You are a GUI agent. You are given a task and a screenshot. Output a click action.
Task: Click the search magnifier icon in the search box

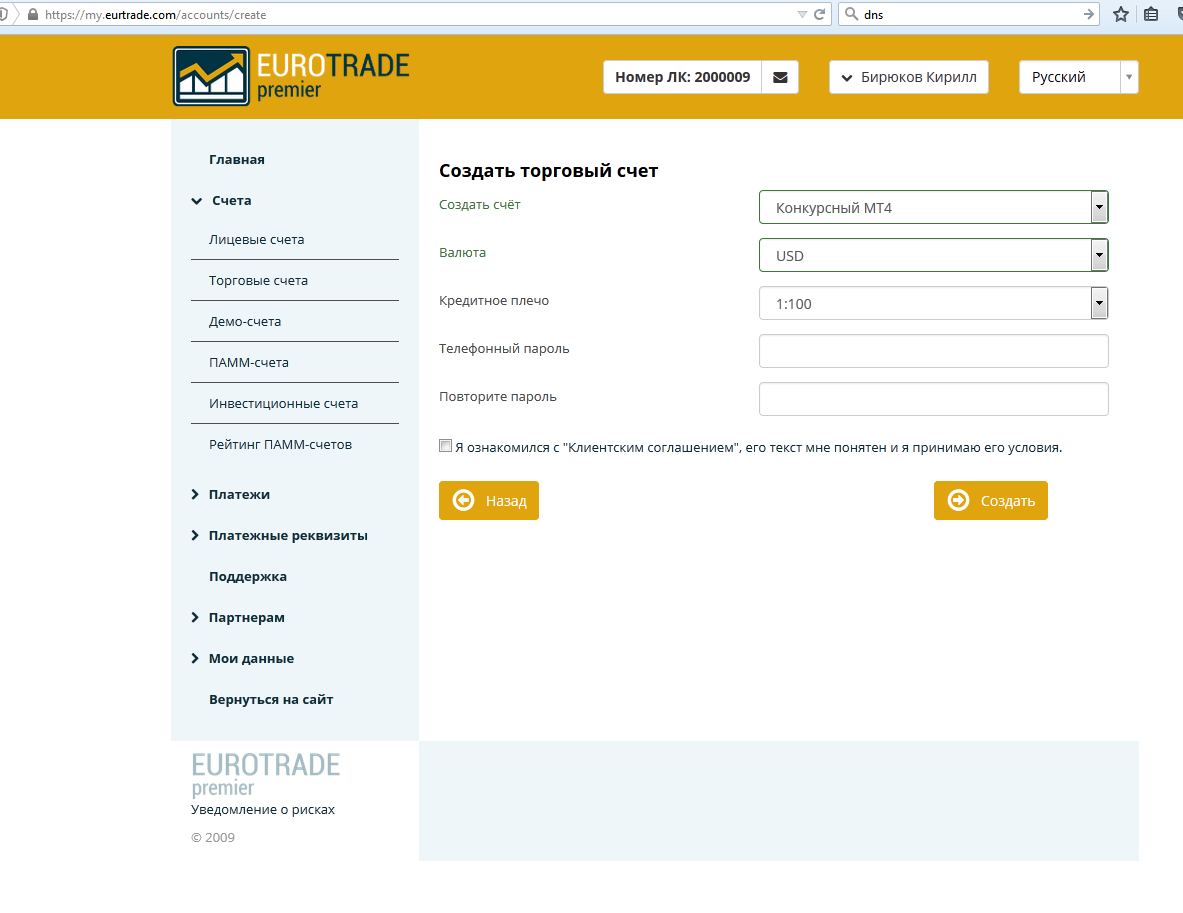851,14
